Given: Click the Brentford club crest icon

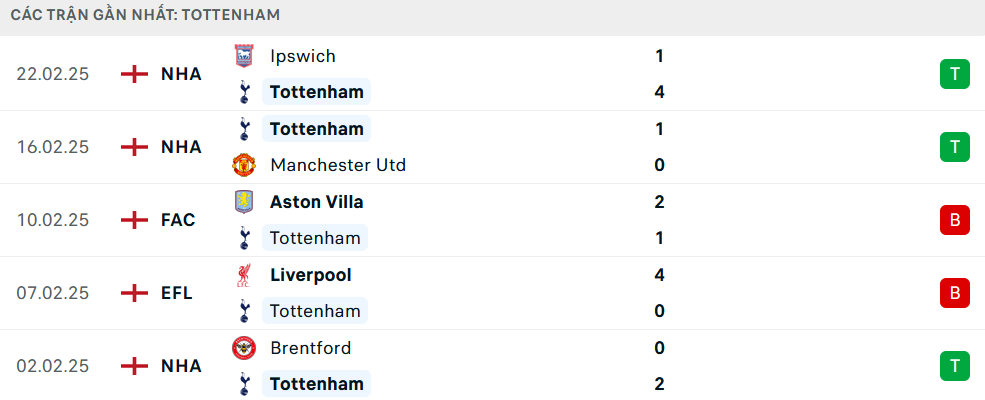Looking at the screenshot, I should (243, 348).
